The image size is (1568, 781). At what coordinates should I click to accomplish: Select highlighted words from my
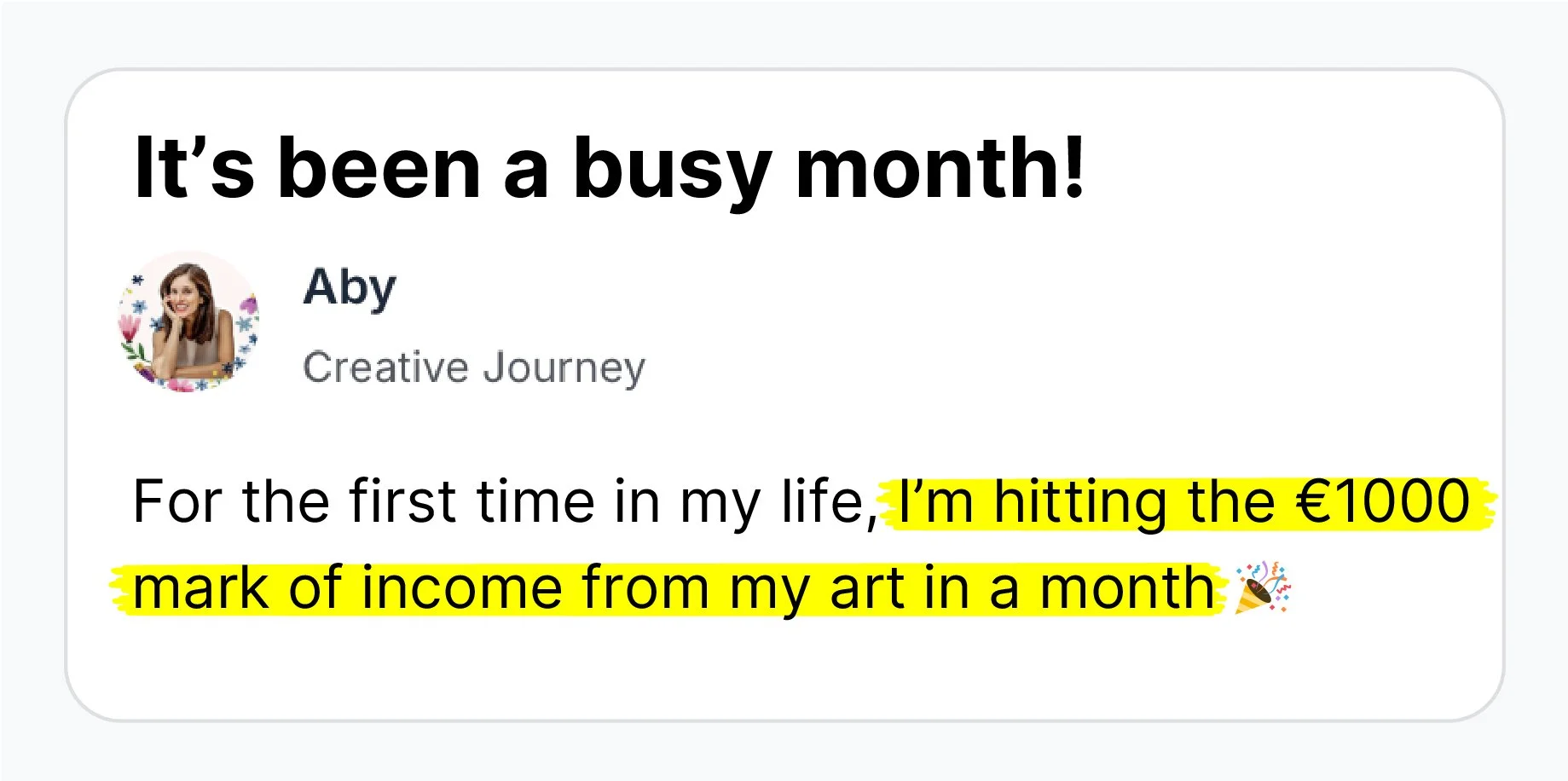696,590
